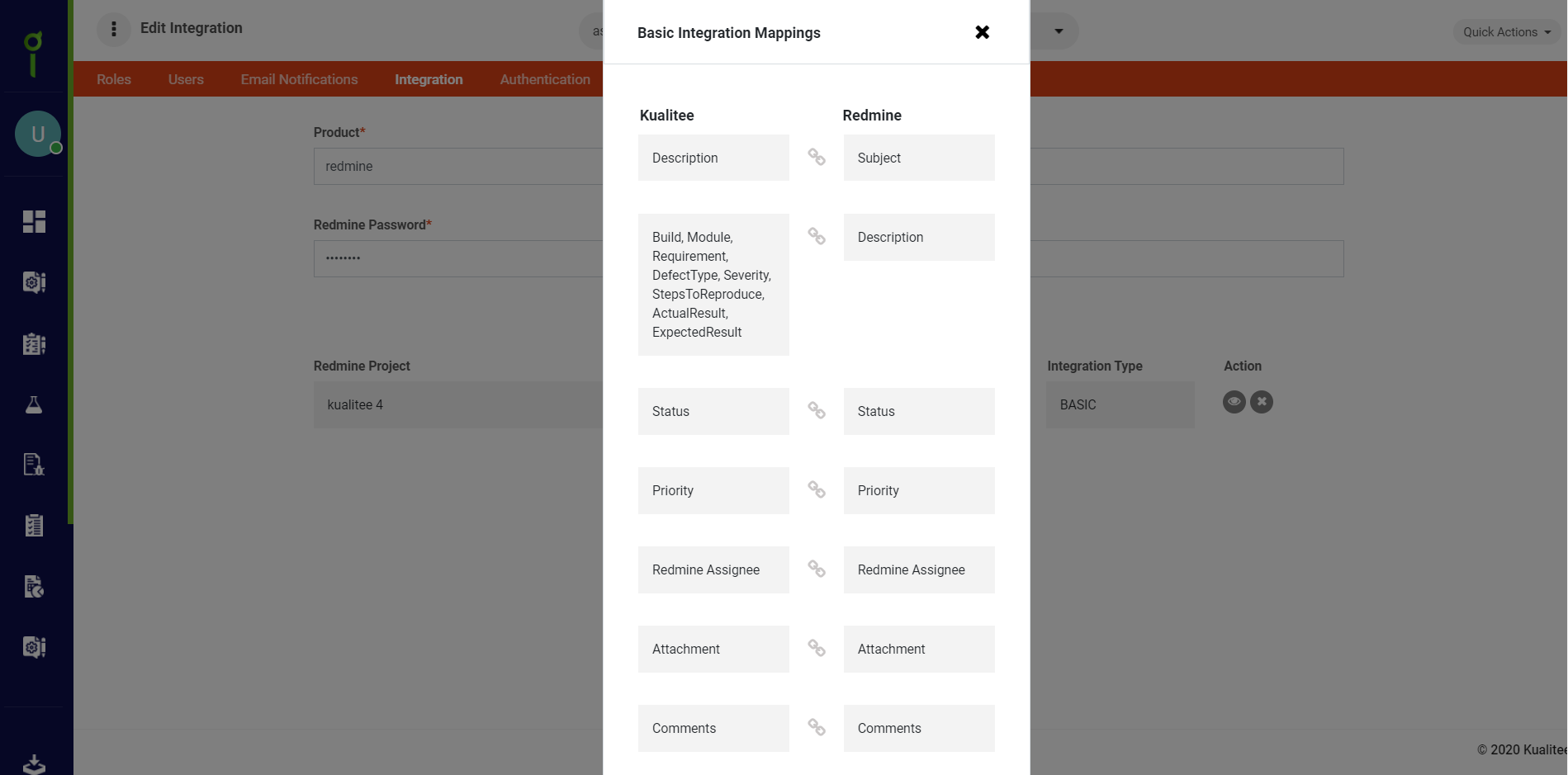Viewport: 1568px width, 775px height.
Task: Click the Redmine Status mapping field
Action: (x=919, y=411)
